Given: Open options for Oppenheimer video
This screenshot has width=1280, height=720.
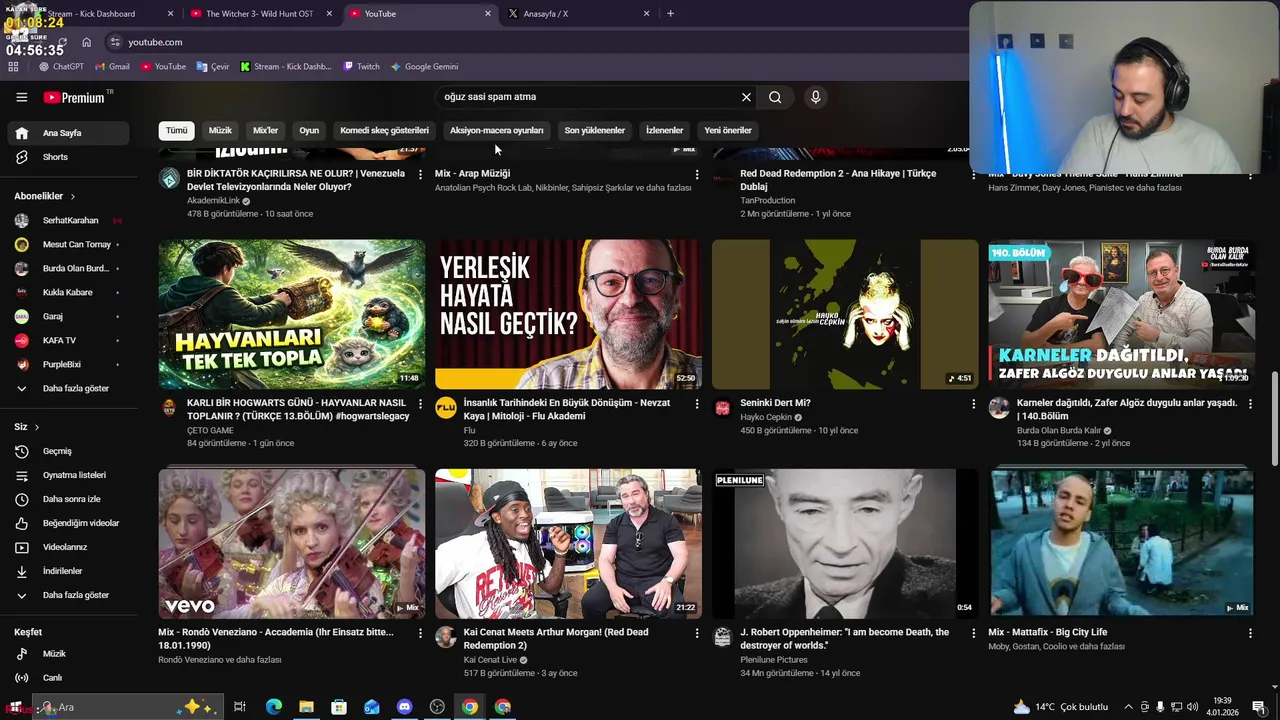Looking at the screenshot, I should [973, 633].
